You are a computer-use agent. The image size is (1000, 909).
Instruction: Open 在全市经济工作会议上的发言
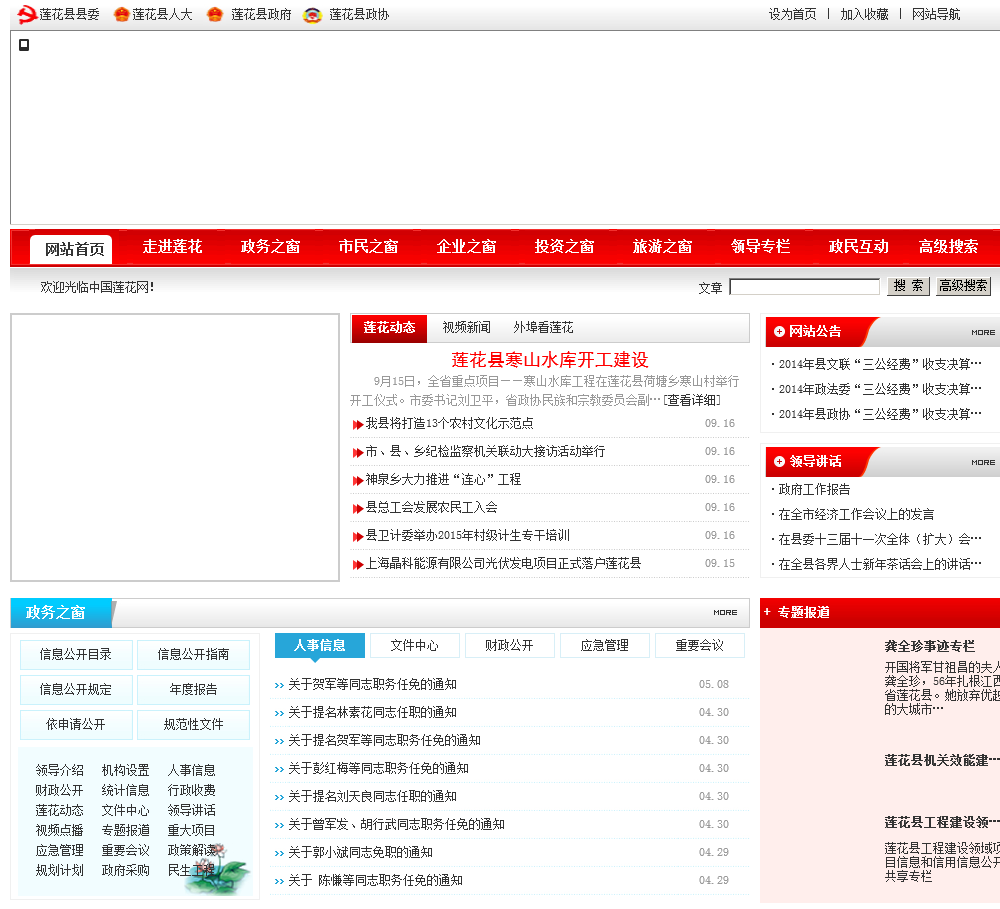click(857, 514)
